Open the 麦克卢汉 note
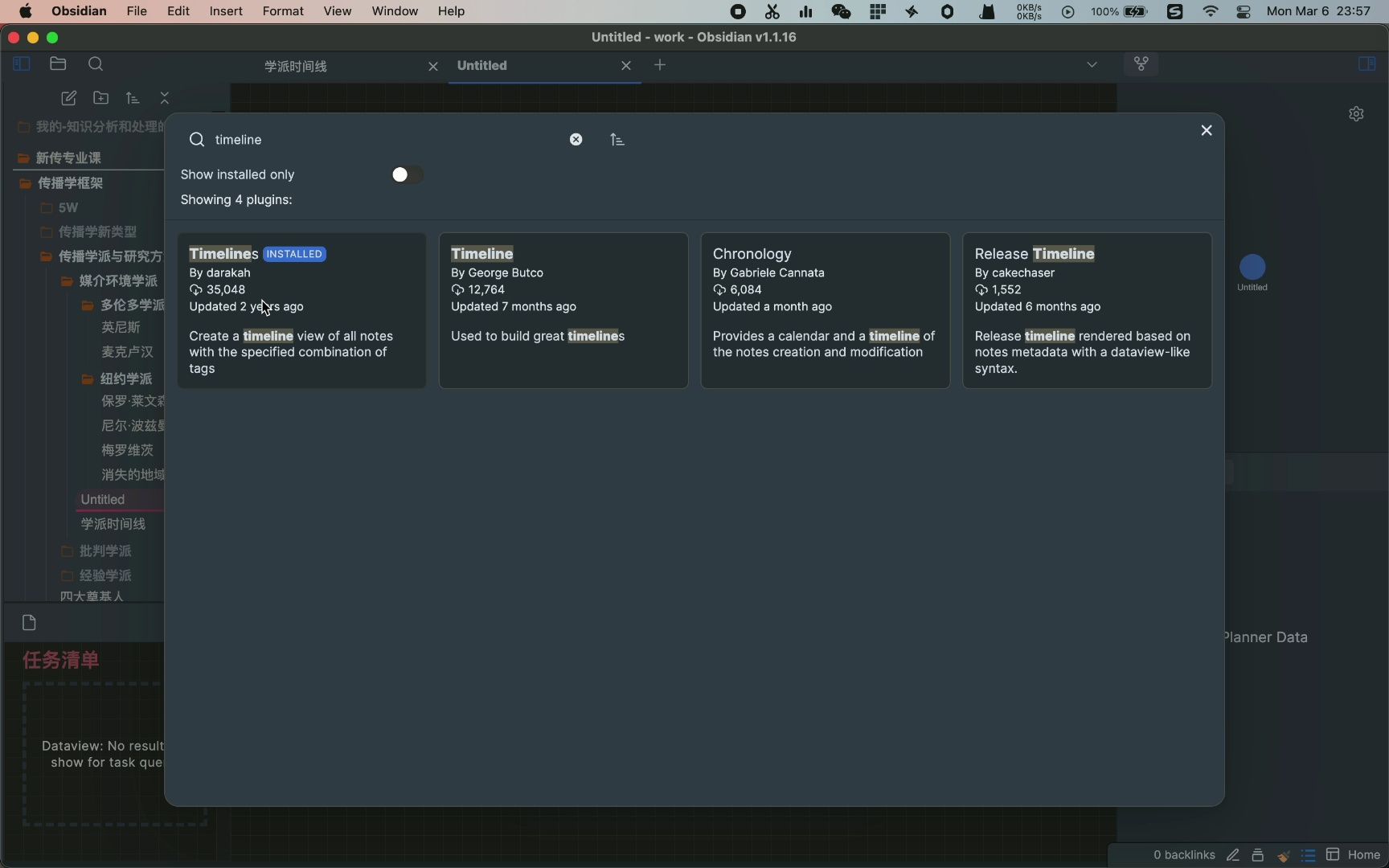 [127, 352]
